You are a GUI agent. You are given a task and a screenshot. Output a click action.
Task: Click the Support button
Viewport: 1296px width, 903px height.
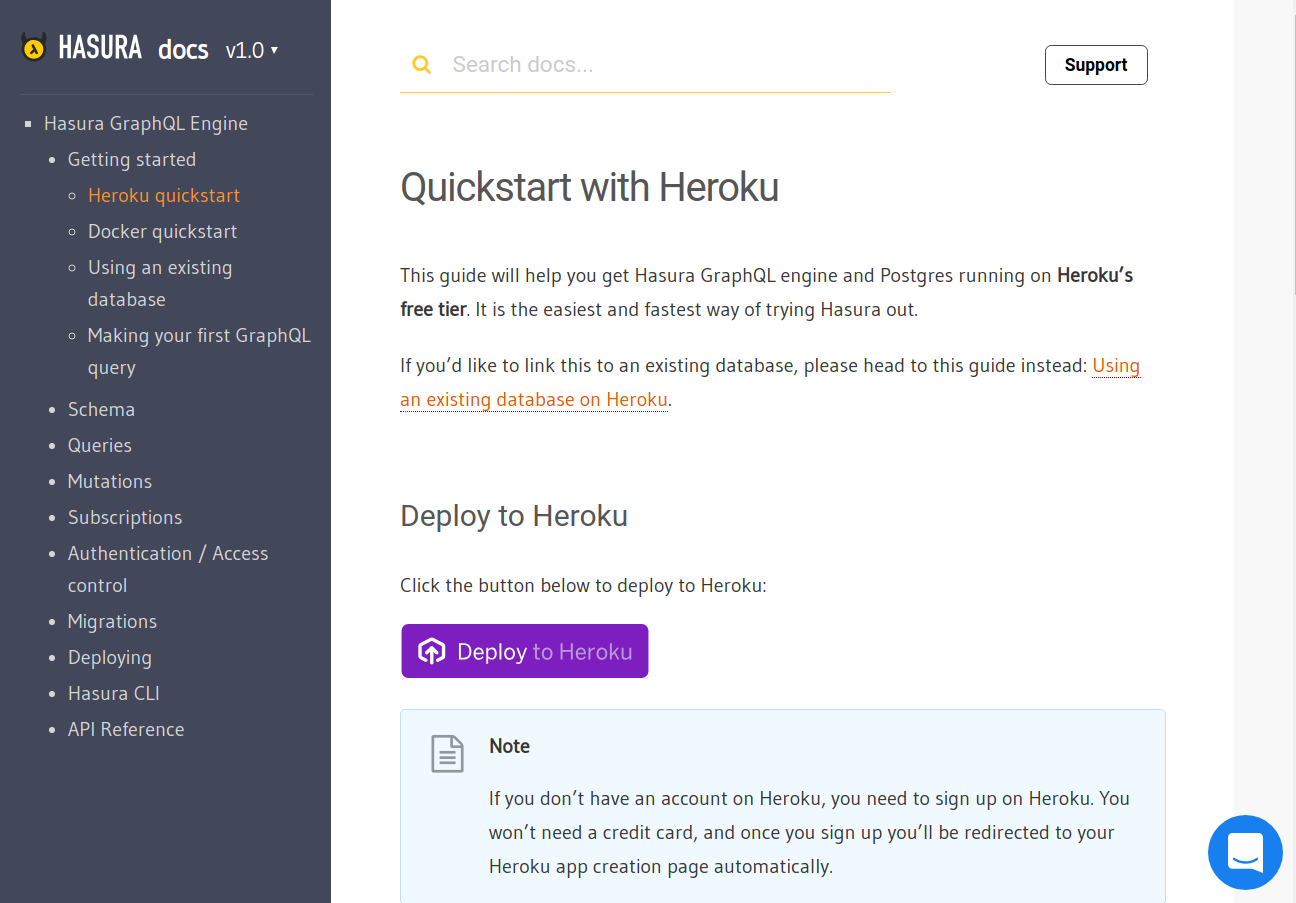pyautogui.click(x=1096, y=65)
